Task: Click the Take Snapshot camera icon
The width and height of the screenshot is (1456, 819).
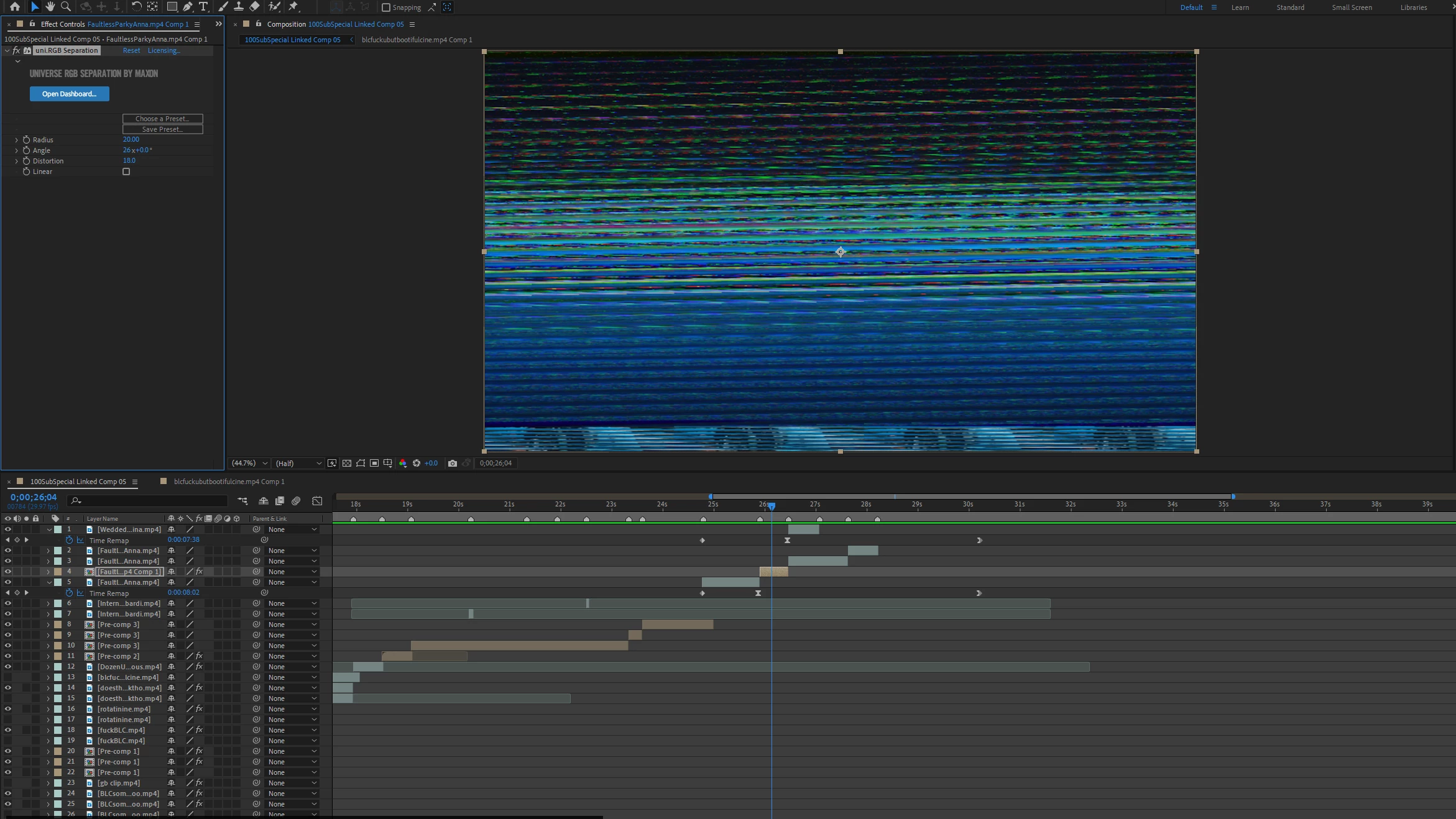Action: point(453,463)
